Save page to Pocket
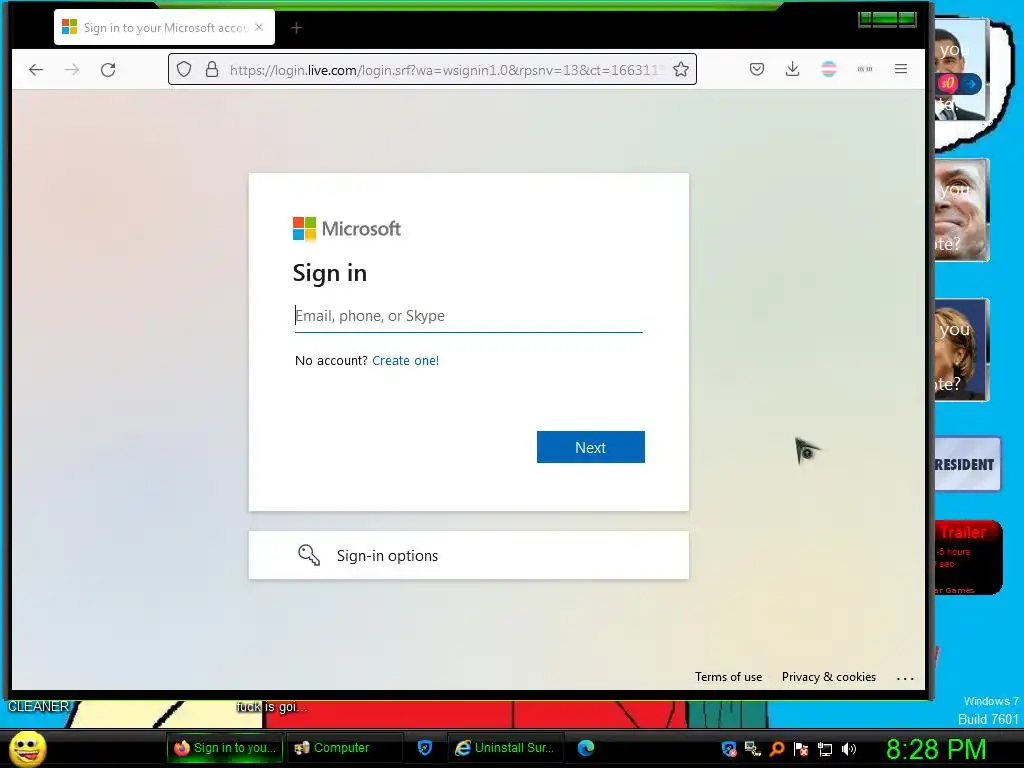This screenshot has height=768, width=1024. pos(757,69)
